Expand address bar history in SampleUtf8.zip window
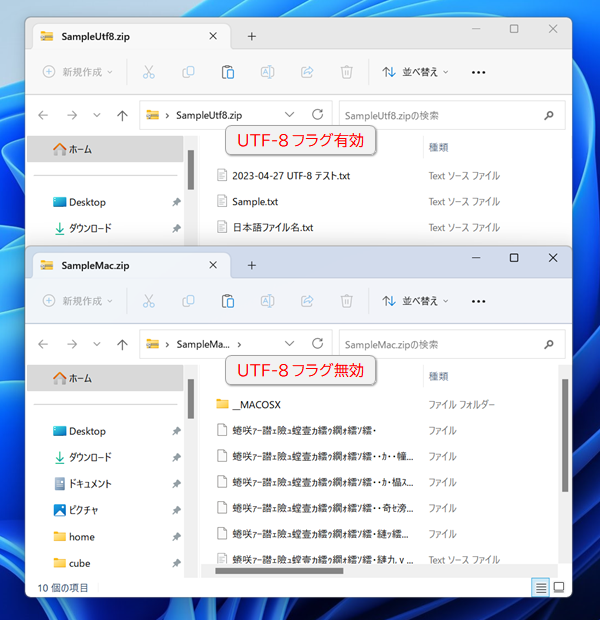600x620 pixels. pyautogui.click(x=290, y=115)
